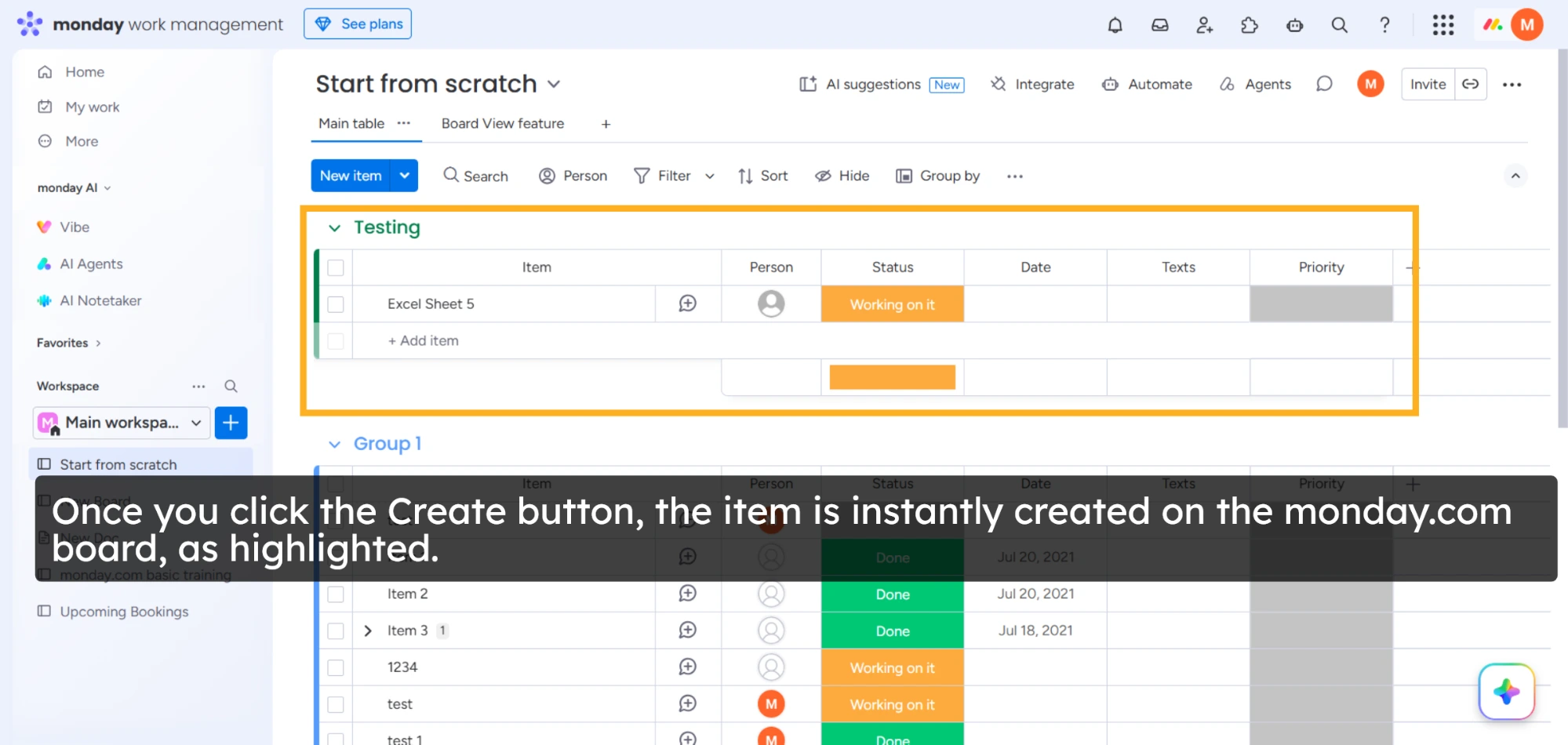Image resolution: width=1568 pixels, height=745 pixels.
Task: Open board discussion speech bubble icon
Action: point(1324,84)
